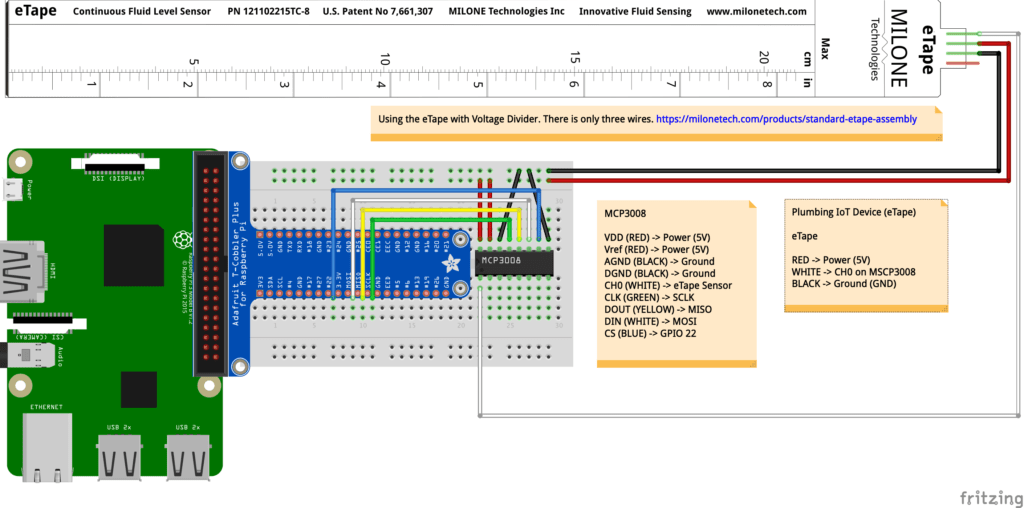This screenshot has height=508, width=1024.
Task: Select the green CLK wire on the breadboard
Action: click(440, 220)
